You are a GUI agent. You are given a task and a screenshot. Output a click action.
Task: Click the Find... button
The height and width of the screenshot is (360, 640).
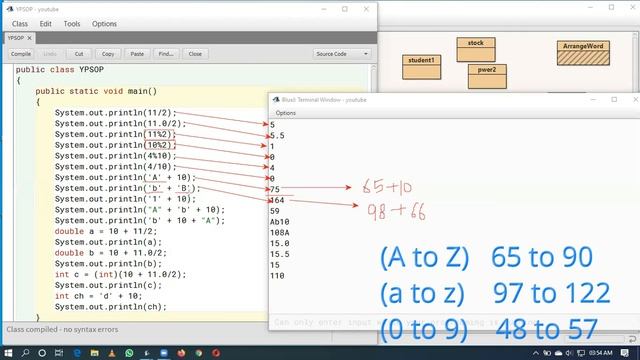[x=166, y=54]
